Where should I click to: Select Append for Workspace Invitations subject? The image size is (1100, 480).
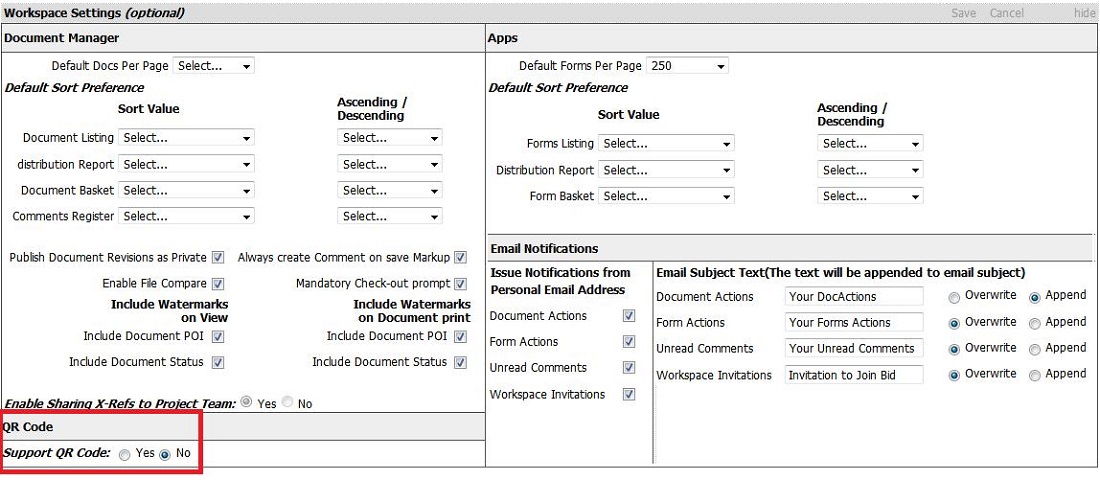(x=1035, y=375)
